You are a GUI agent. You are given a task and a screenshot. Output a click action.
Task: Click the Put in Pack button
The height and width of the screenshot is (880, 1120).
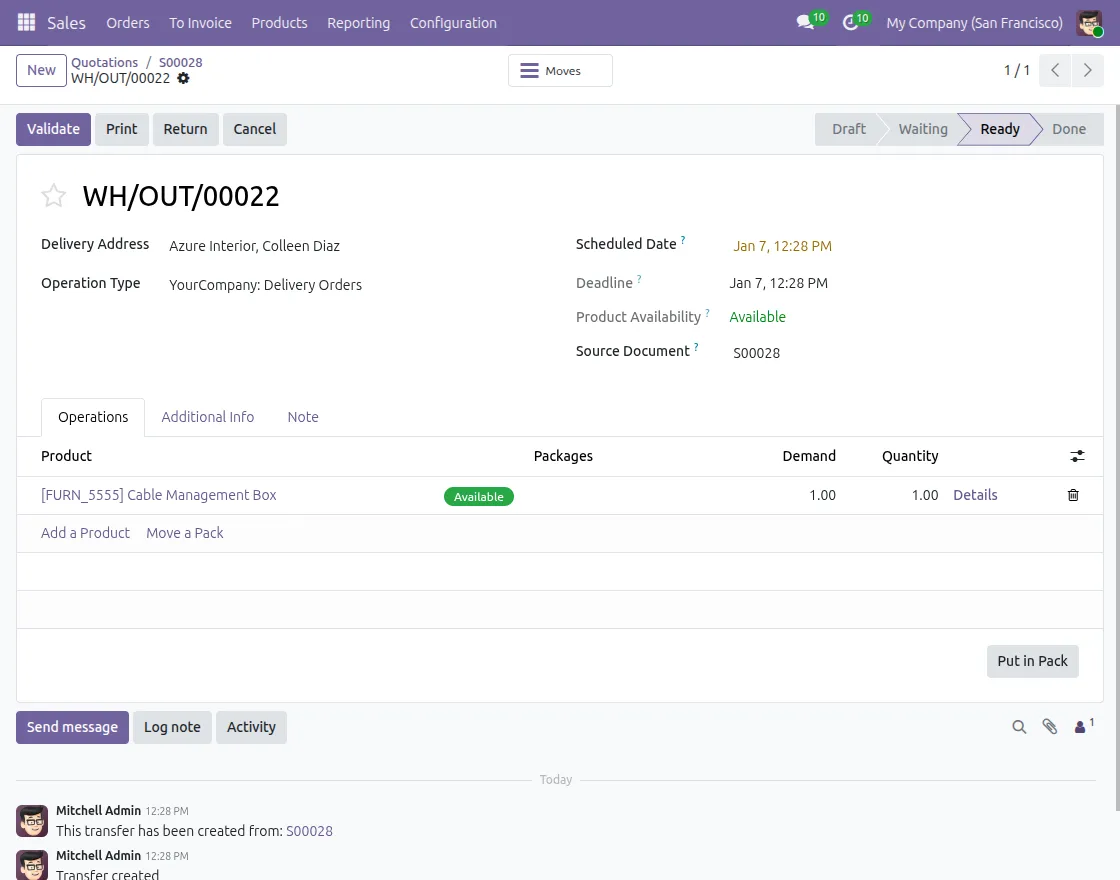[1032, 661]
